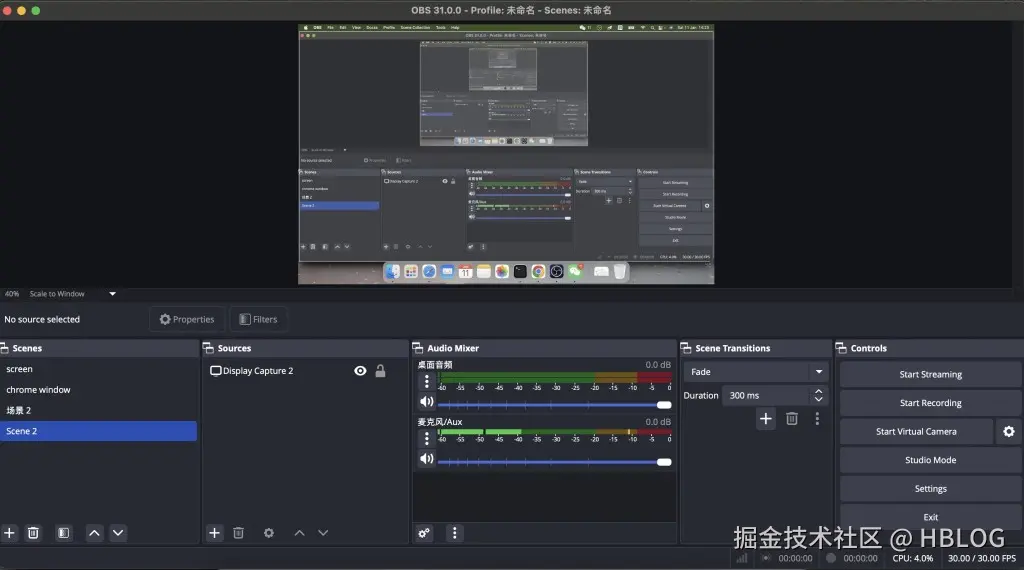The width and height of the screenshot is (1024, 570).
Task: Adjust 桌面音频 volume slider
Action: (554, 405)
